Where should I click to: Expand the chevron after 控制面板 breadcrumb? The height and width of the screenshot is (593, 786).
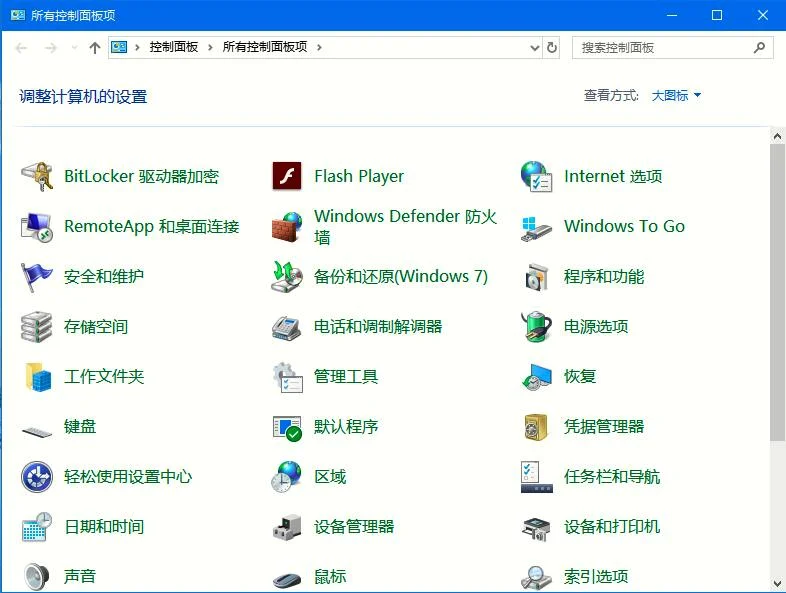tap(211, 47)
